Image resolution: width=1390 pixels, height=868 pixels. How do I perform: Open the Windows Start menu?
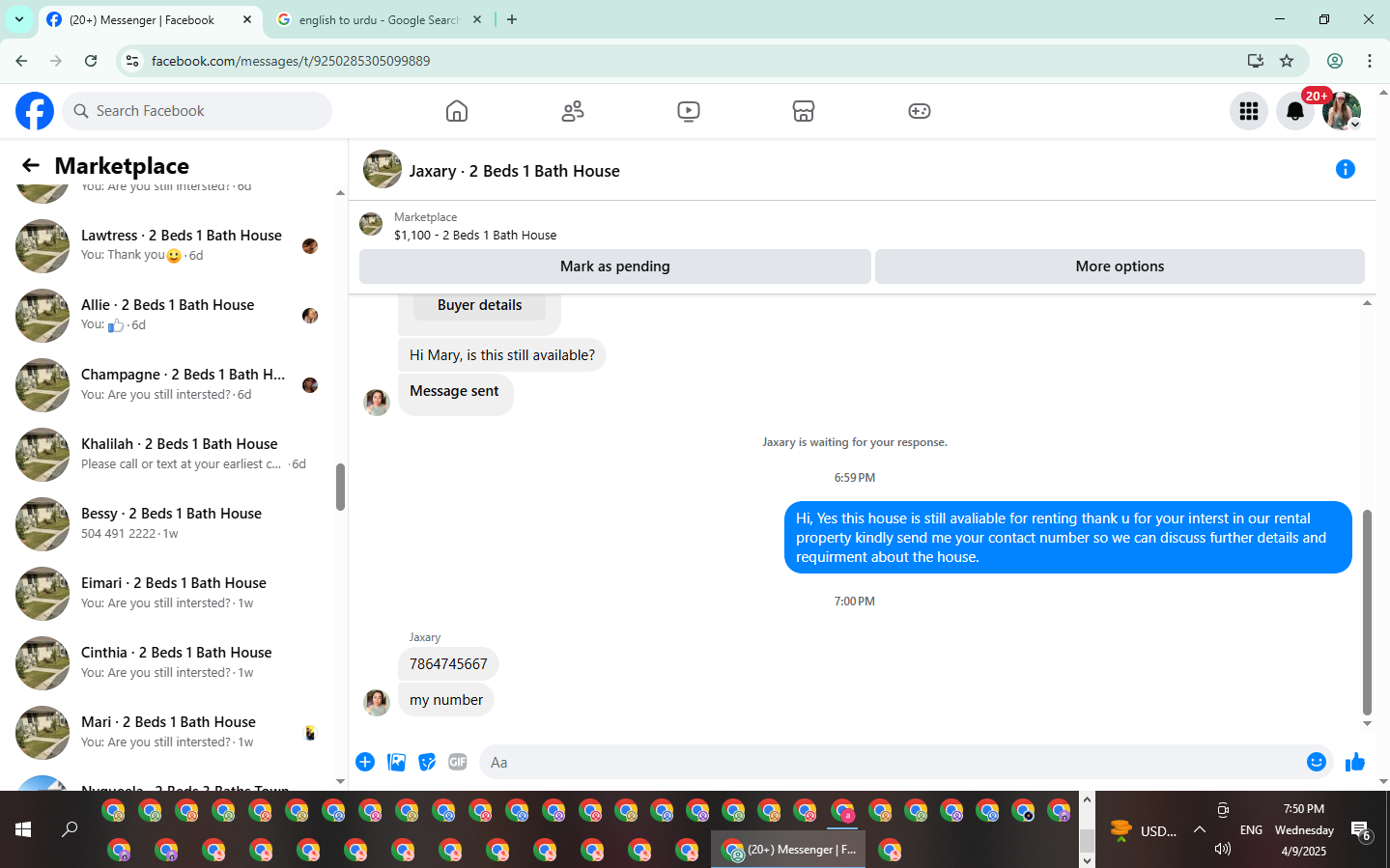click(x=23, y=829)
